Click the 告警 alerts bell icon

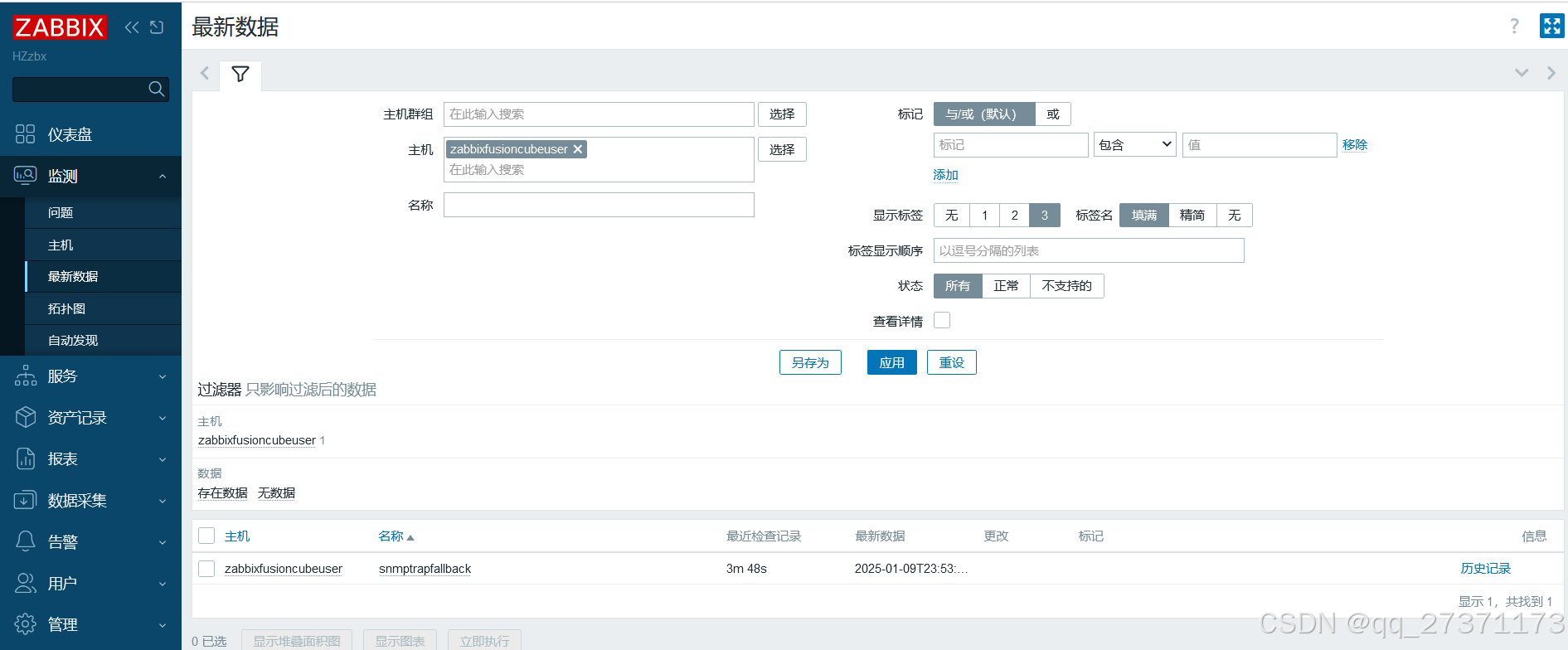[26, 541]
